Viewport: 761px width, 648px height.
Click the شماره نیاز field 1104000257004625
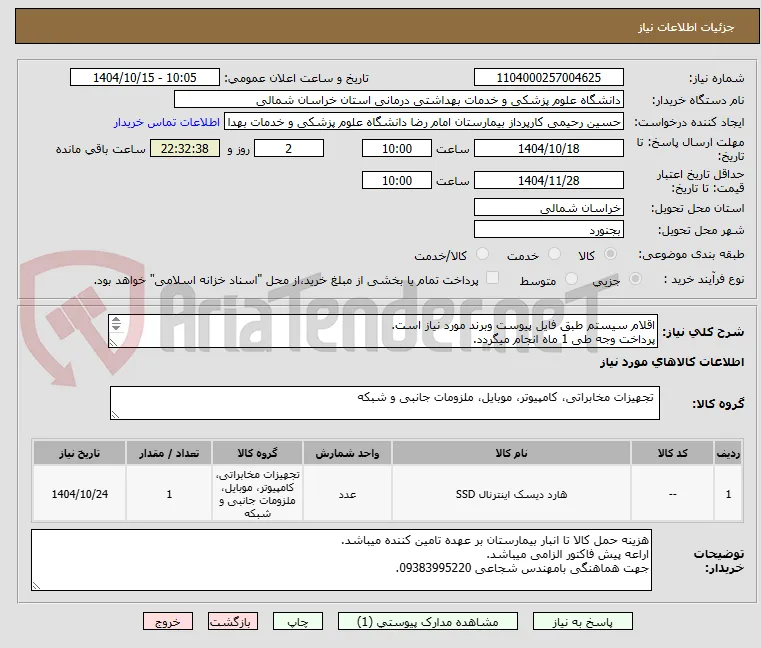pos(548,78)
